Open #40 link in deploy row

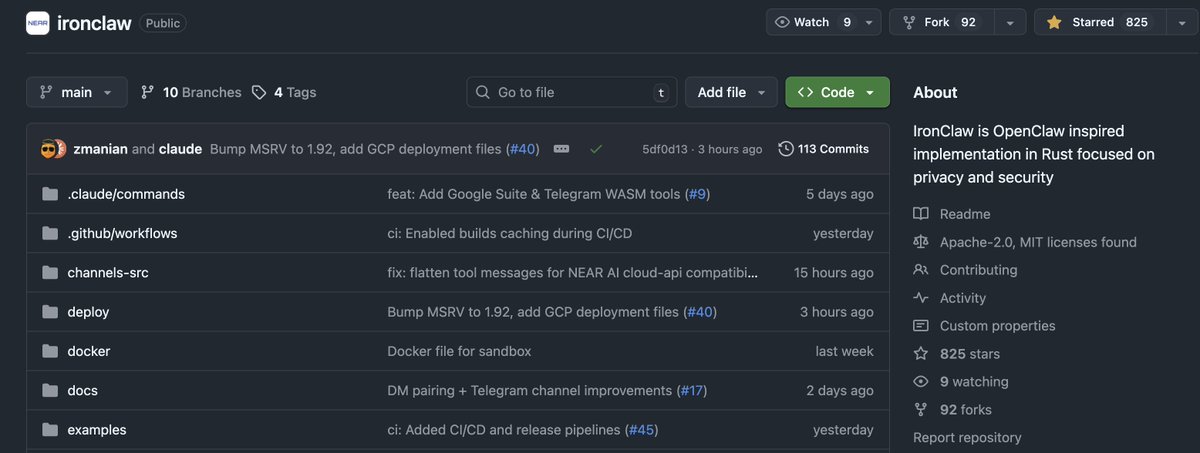click(700, 312)
